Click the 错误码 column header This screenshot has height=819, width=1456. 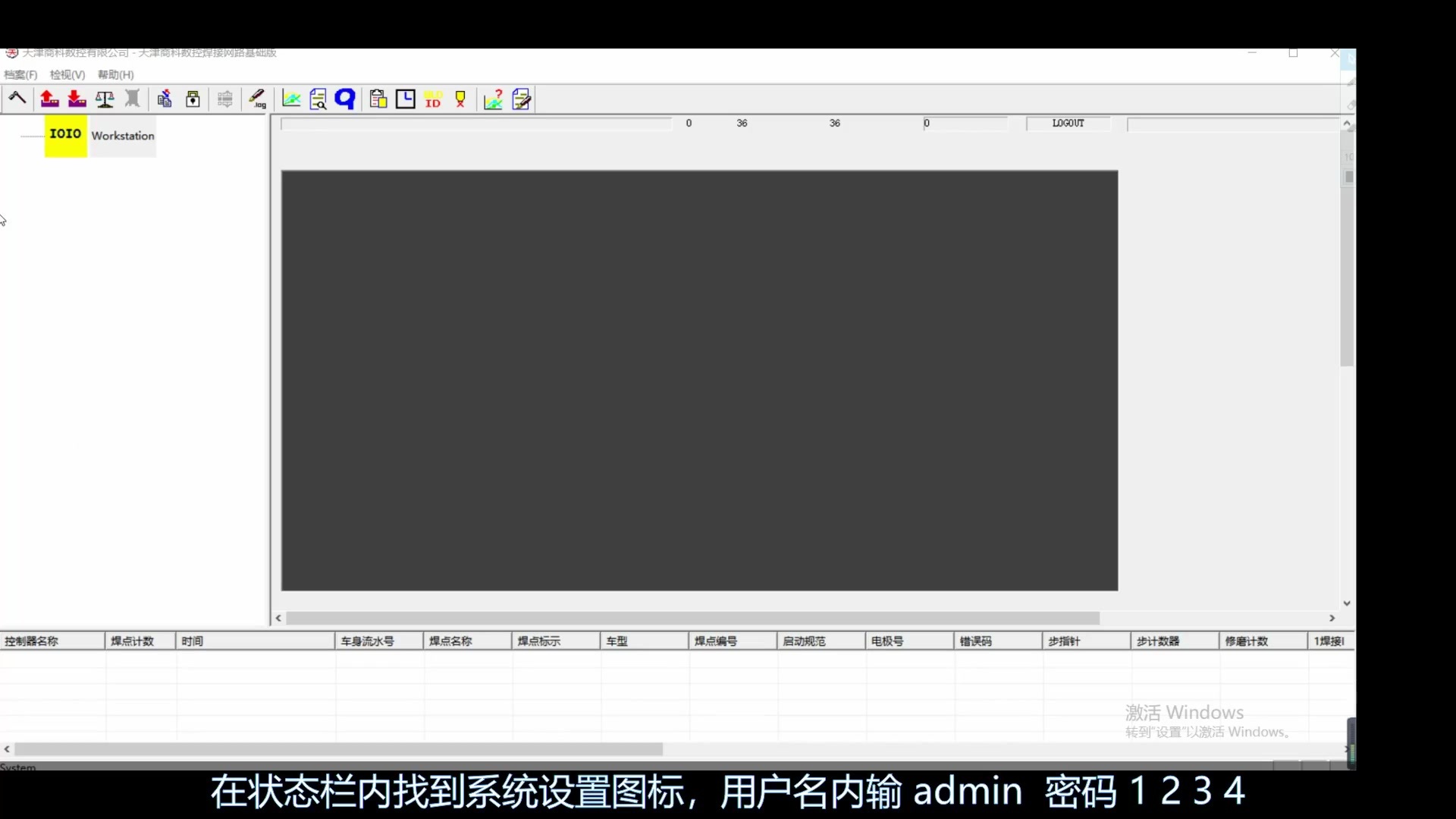tap(999, 641)
